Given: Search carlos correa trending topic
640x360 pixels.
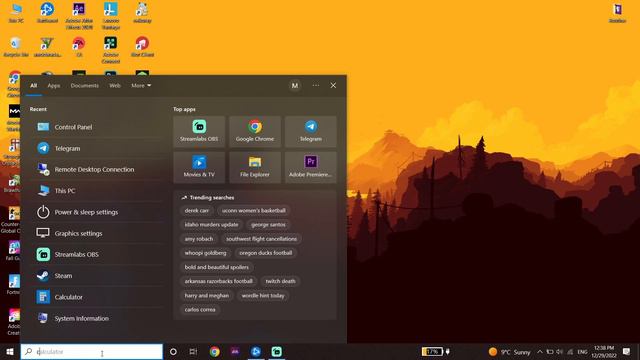Looking at the screenshot, I should (x=200, y=309).
